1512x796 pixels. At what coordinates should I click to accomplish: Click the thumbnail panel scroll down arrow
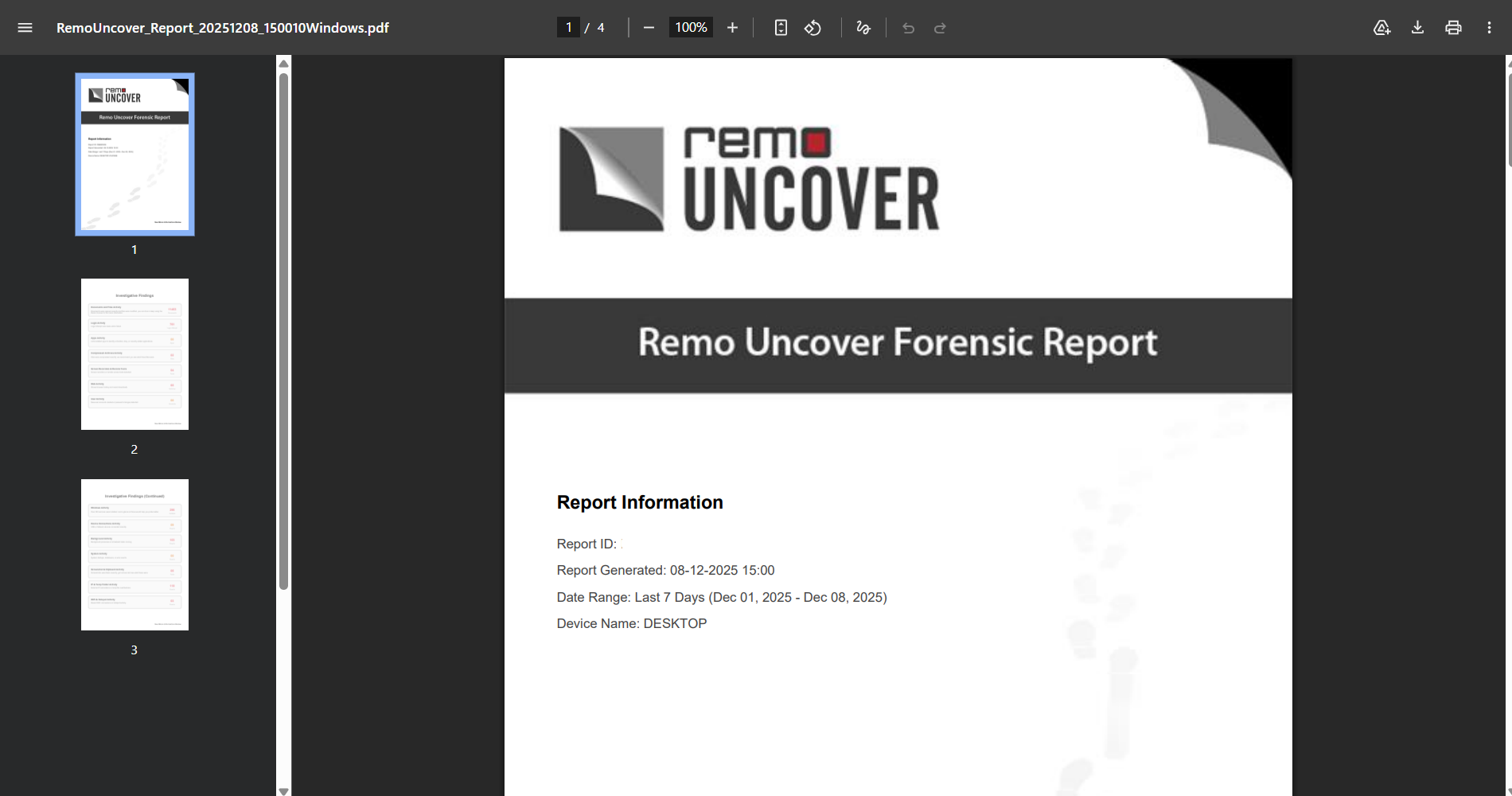(283, 790)
